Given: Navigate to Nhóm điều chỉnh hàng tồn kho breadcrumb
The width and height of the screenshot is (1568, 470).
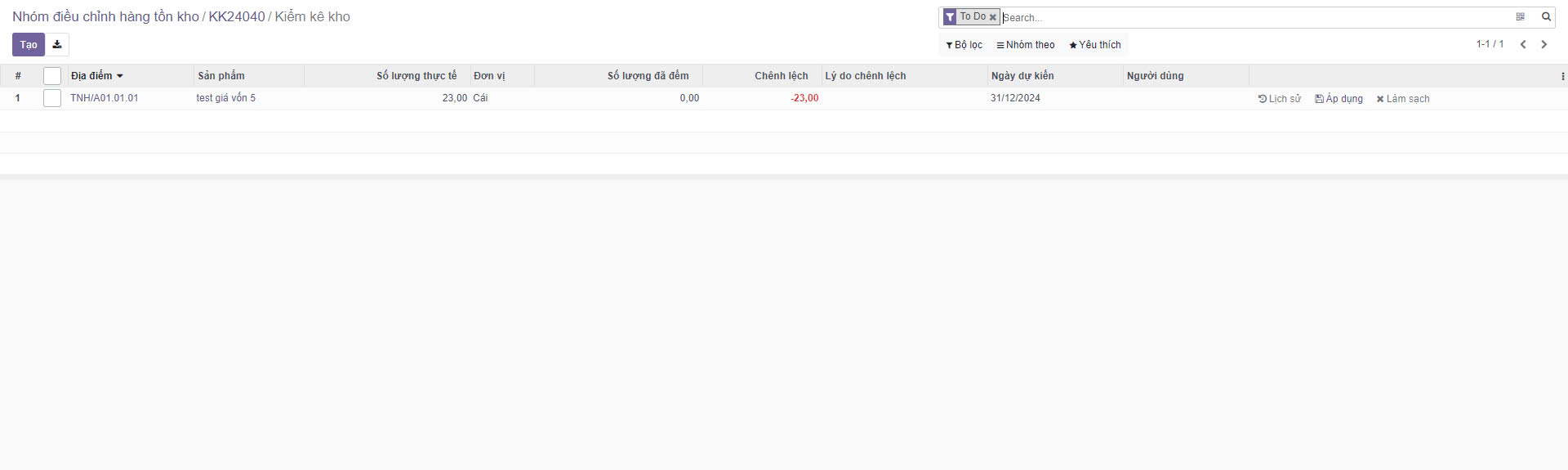Looking at the screenshot, I should (x=105, y=17).
